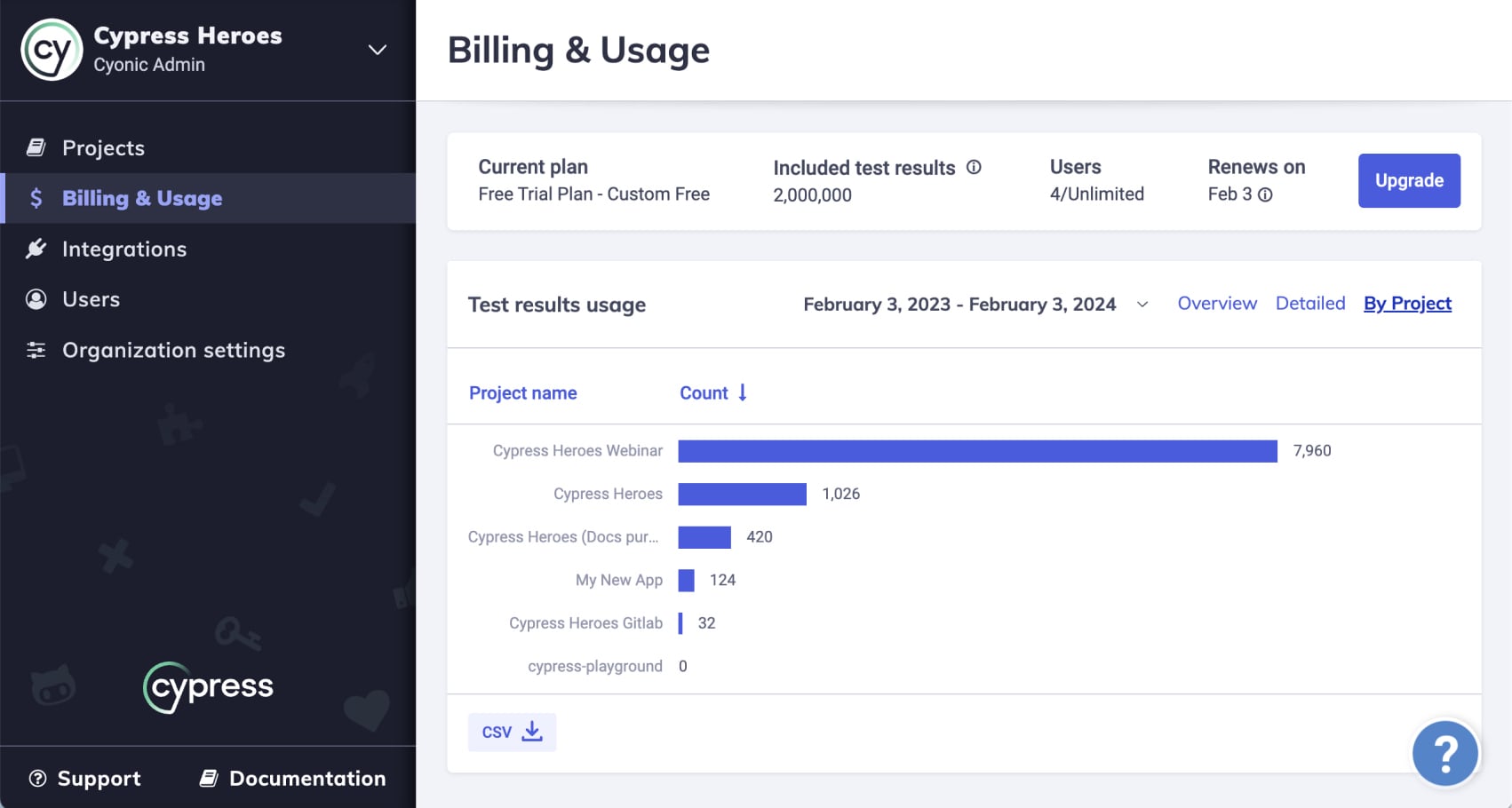Screen dimensions: 1512x808
Task: Click the Upgrade button
Action: click(1409, 180)
